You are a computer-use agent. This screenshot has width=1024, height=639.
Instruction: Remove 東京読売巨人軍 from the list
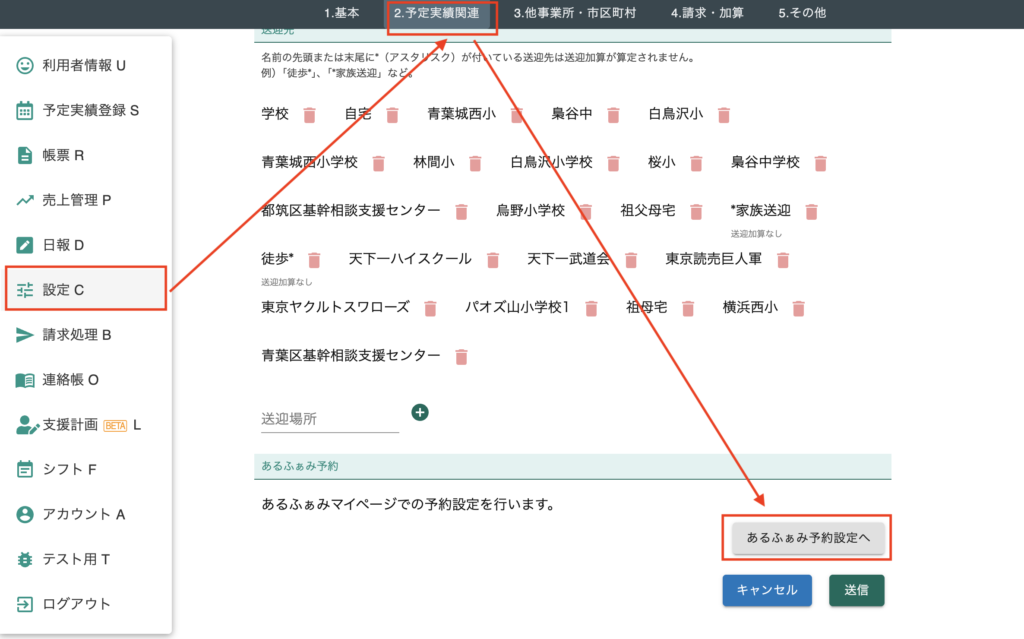click(x=783, y=260)
